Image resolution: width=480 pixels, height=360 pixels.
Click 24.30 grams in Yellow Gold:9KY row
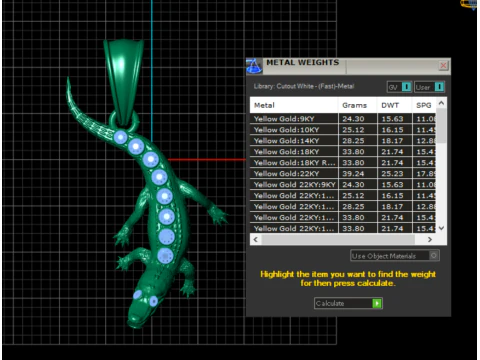point(353,119)
